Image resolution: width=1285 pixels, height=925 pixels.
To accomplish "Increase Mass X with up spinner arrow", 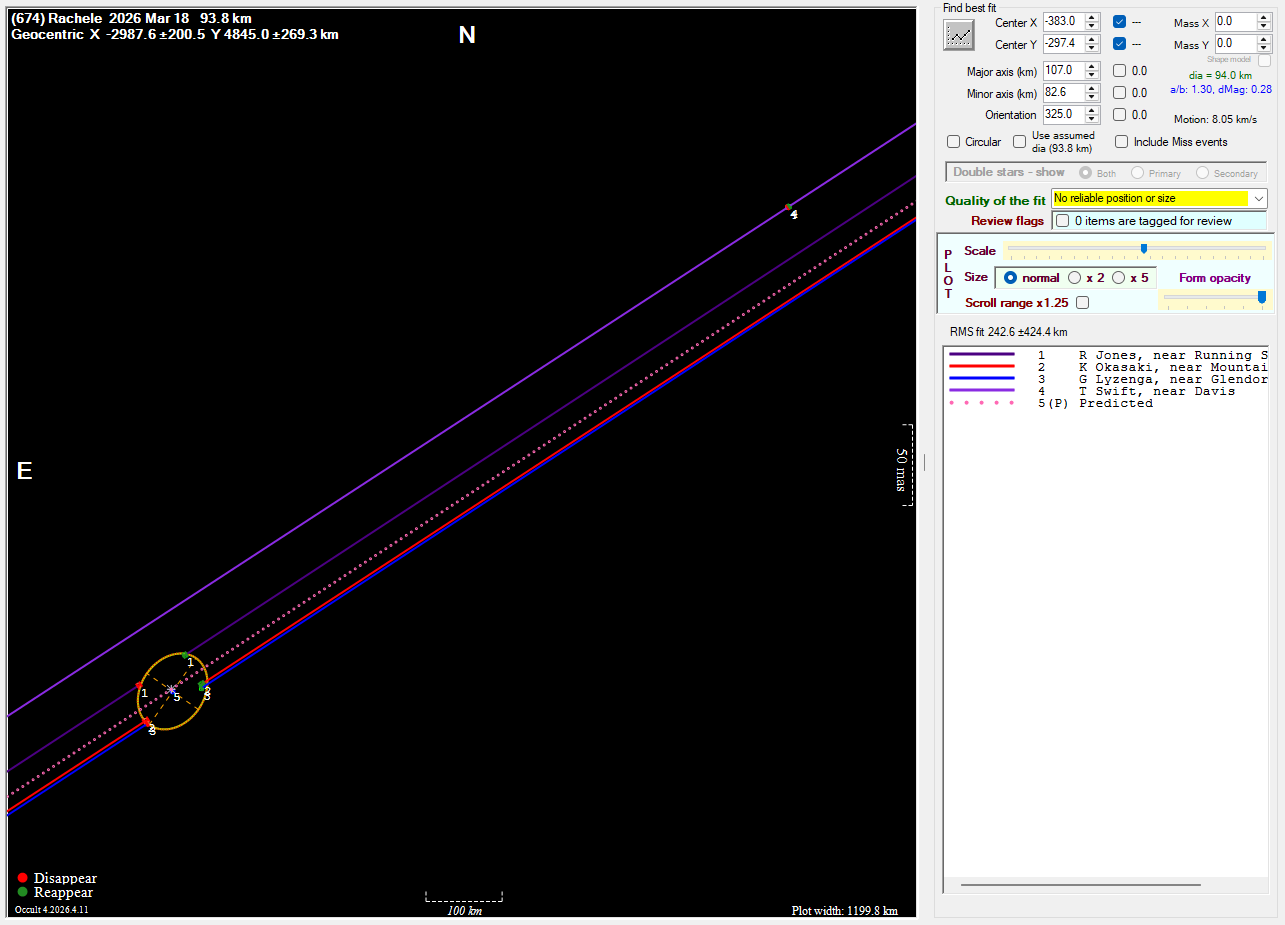I will coord(1264,17).
